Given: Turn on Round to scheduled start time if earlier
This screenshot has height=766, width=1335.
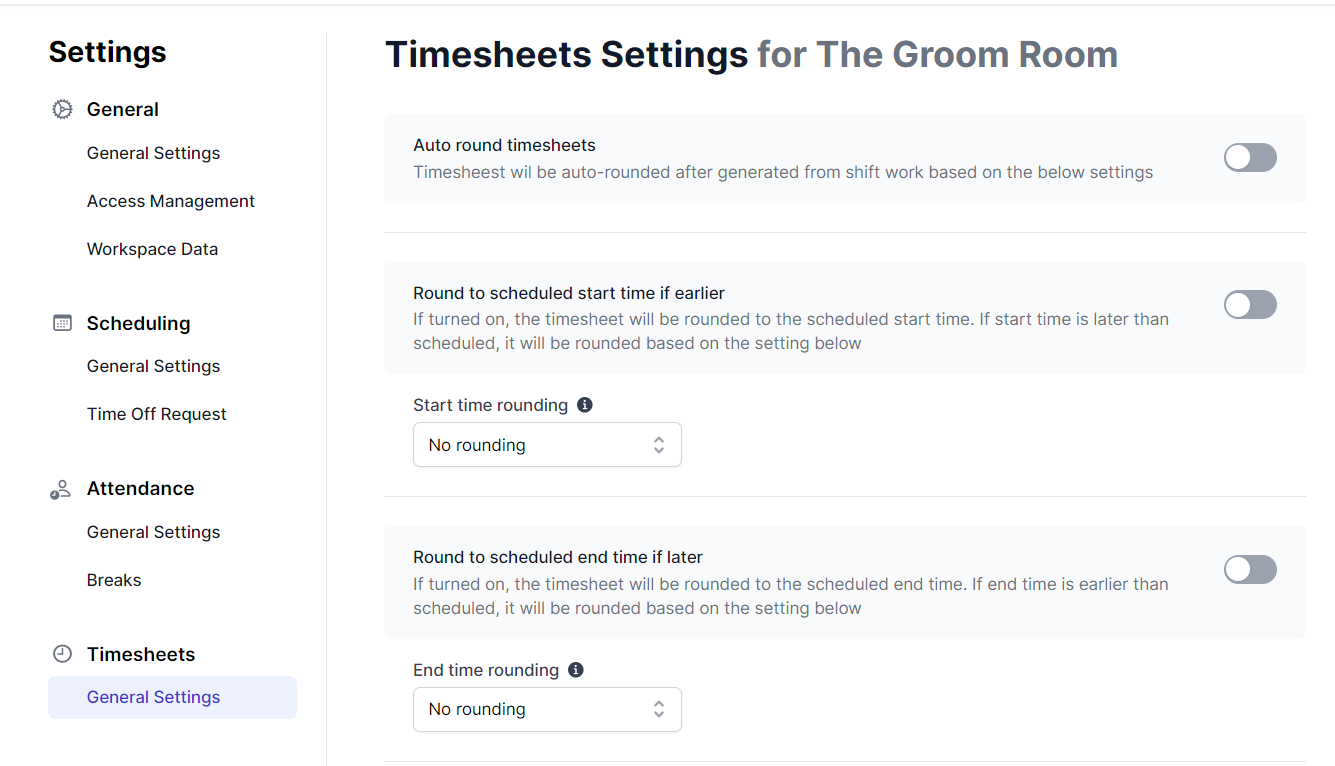Looking at the screenshot, I should [x=1250, y=304].
